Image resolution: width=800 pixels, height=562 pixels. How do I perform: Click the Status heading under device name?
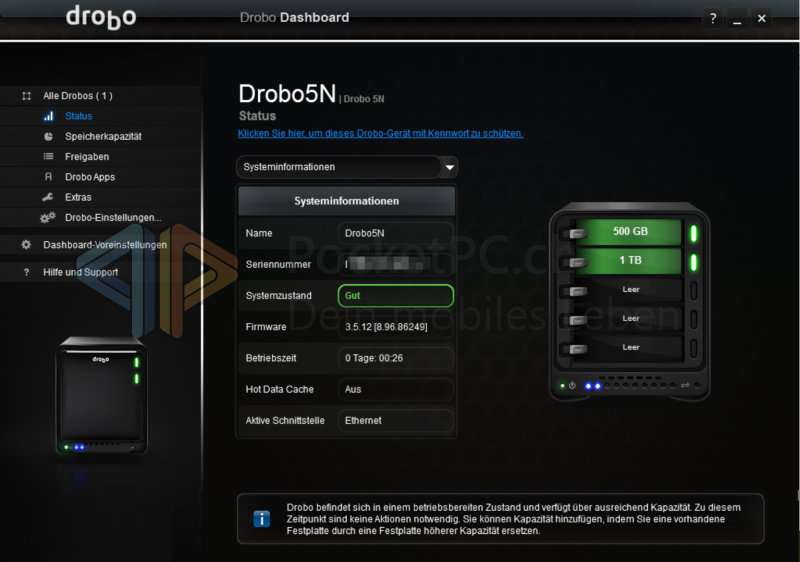tap(257, 116)
